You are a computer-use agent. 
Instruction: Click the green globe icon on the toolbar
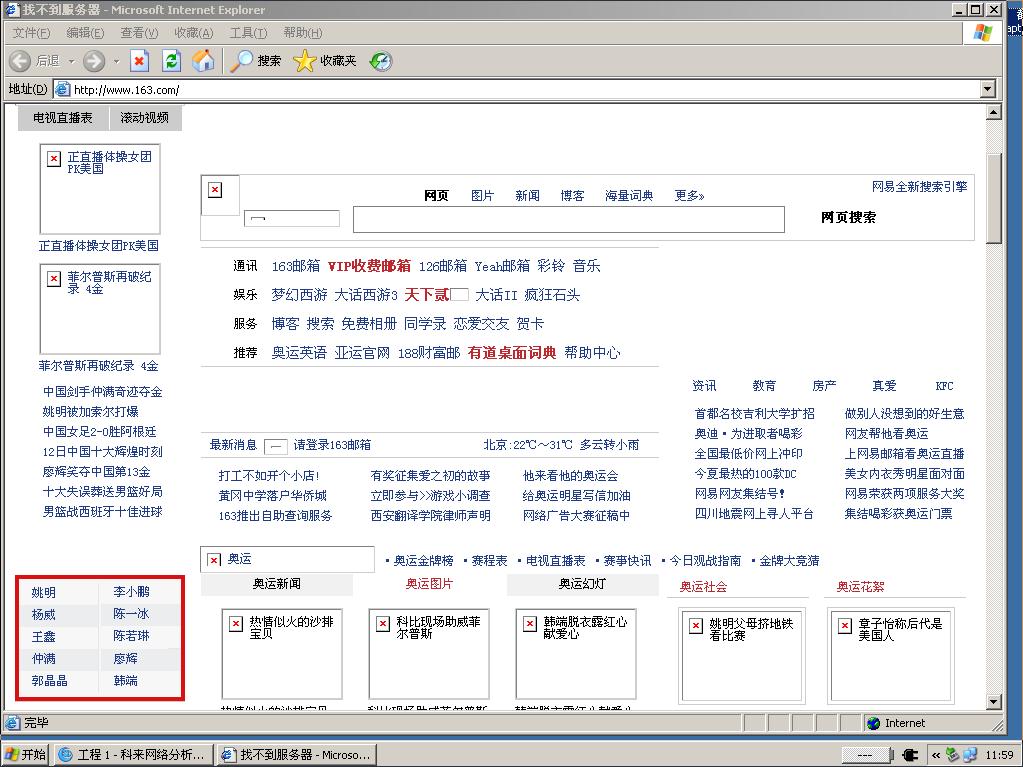(379, 61)
